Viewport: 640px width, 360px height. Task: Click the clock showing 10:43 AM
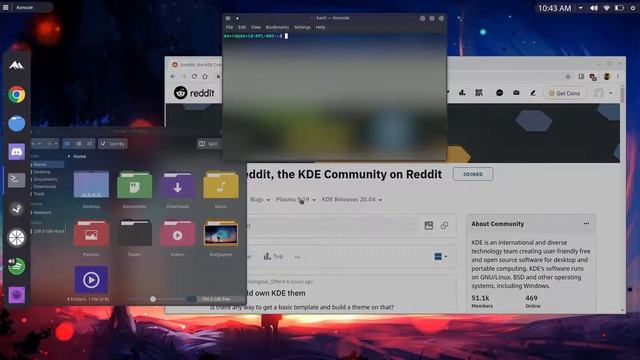pyautogui.click(x=554, y=8)
